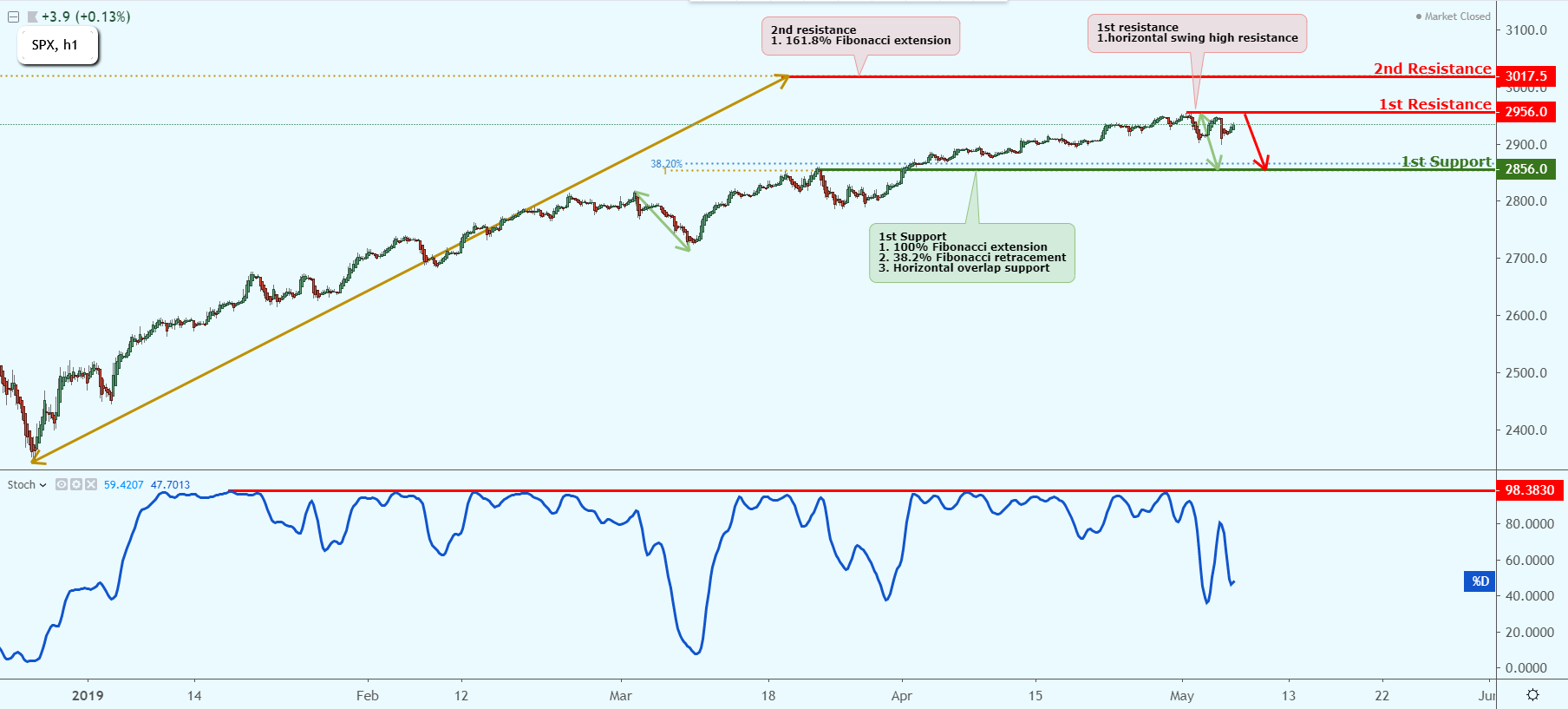The image size is (1568, 709).
Task: Click the stochastic value 59.4207
Action: click(x=123, y=485)
